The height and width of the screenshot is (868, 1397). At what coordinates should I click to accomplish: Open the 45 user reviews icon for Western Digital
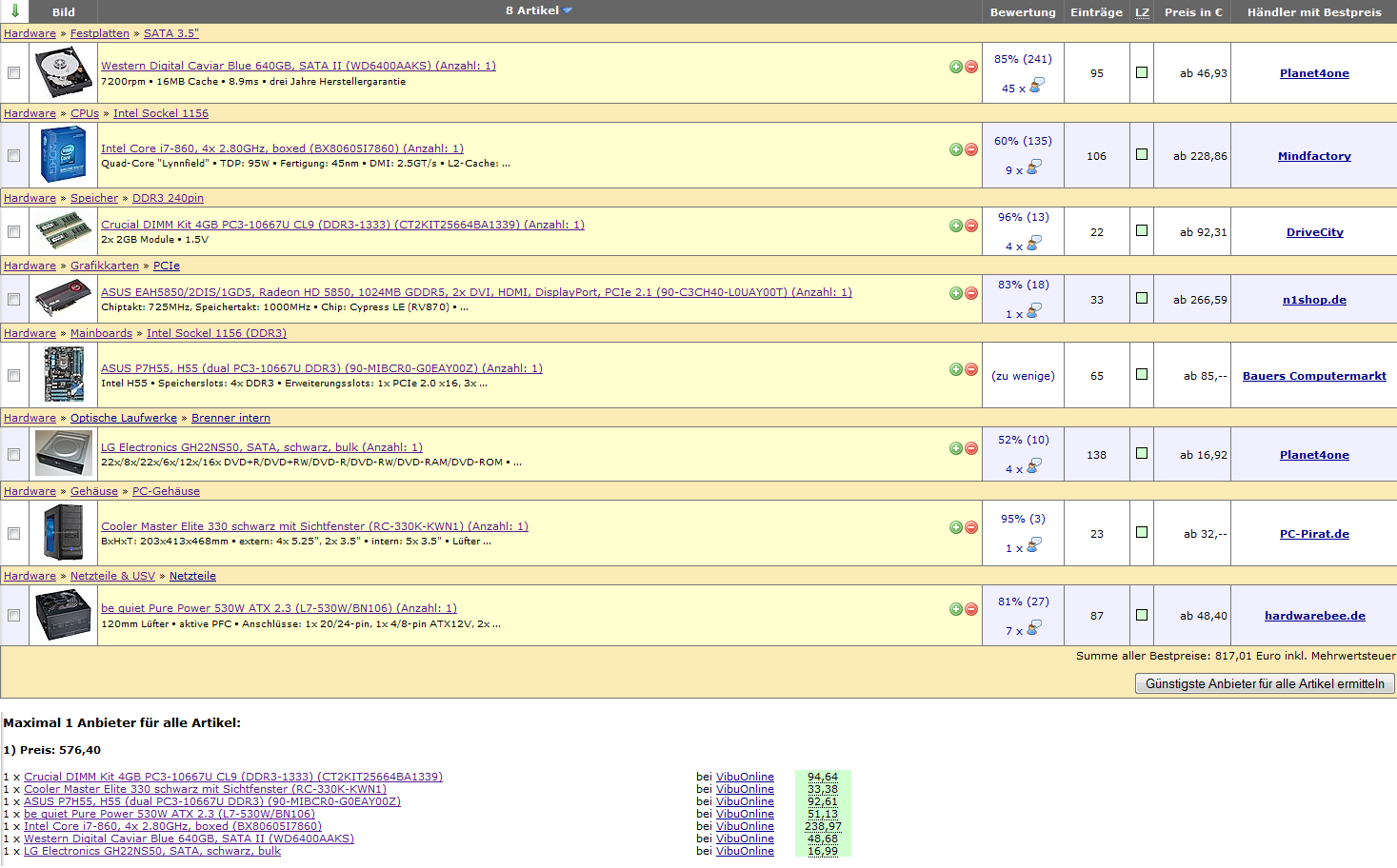(x=1036, y=86)
